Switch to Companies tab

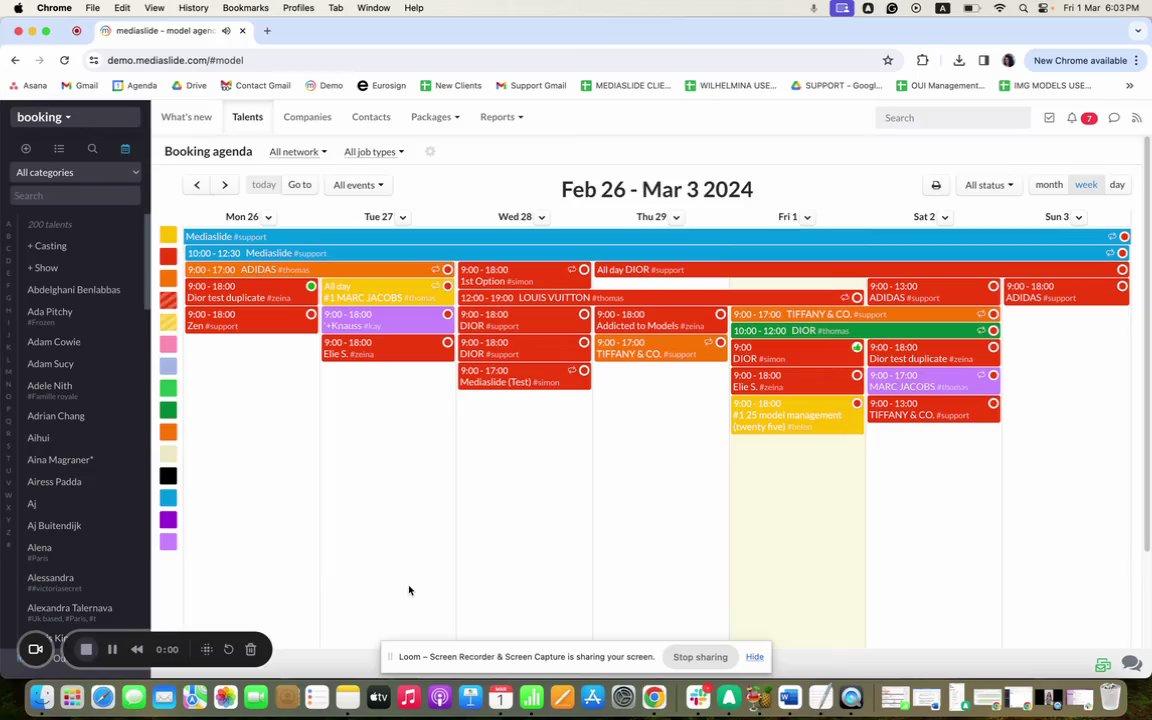(x=307, y=117)
